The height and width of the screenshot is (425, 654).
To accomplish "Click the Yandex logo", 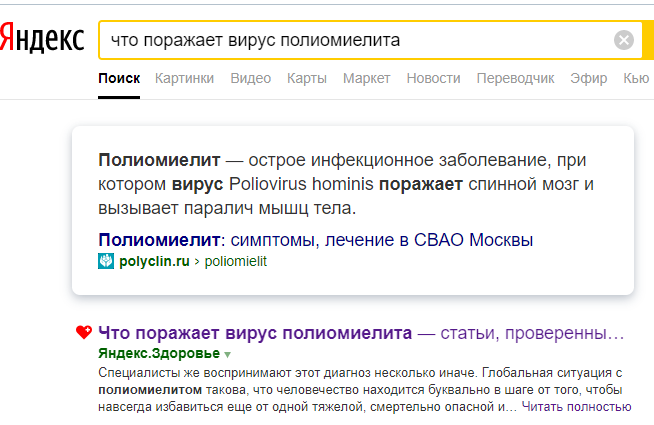I will pyautogui.click(x=42, y=40).
